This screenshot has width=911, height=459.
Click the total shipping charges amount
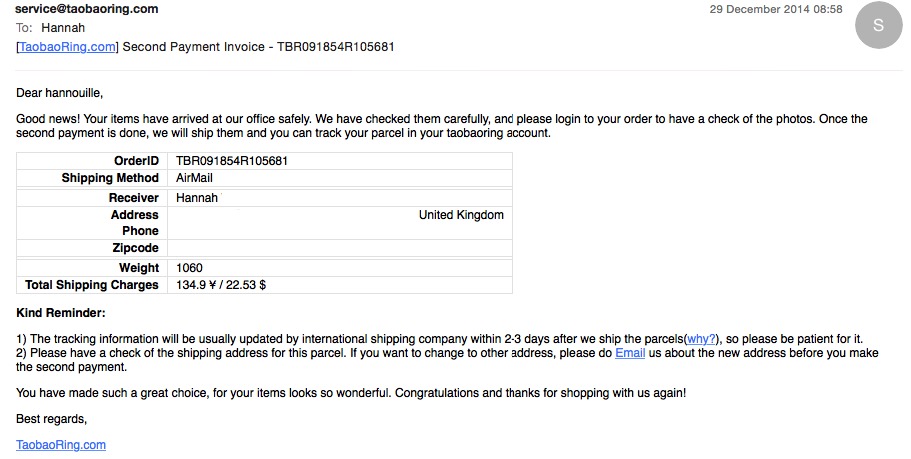221,285
